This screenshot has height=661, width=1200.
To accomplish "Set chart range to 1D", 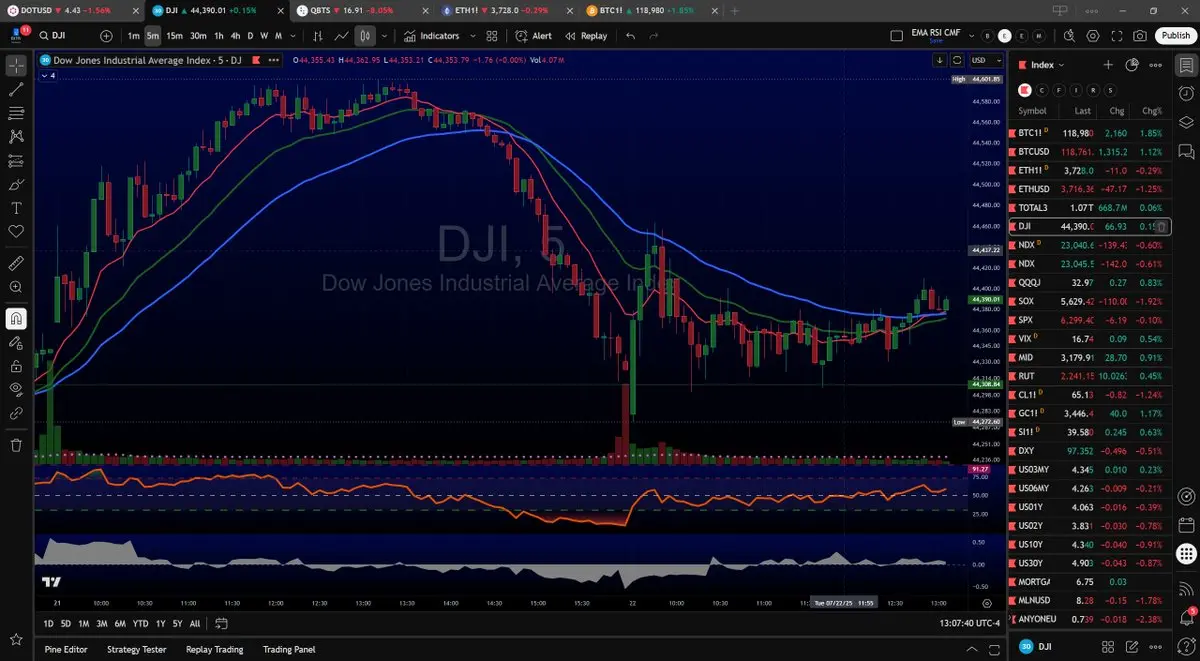I will [49, 623].
